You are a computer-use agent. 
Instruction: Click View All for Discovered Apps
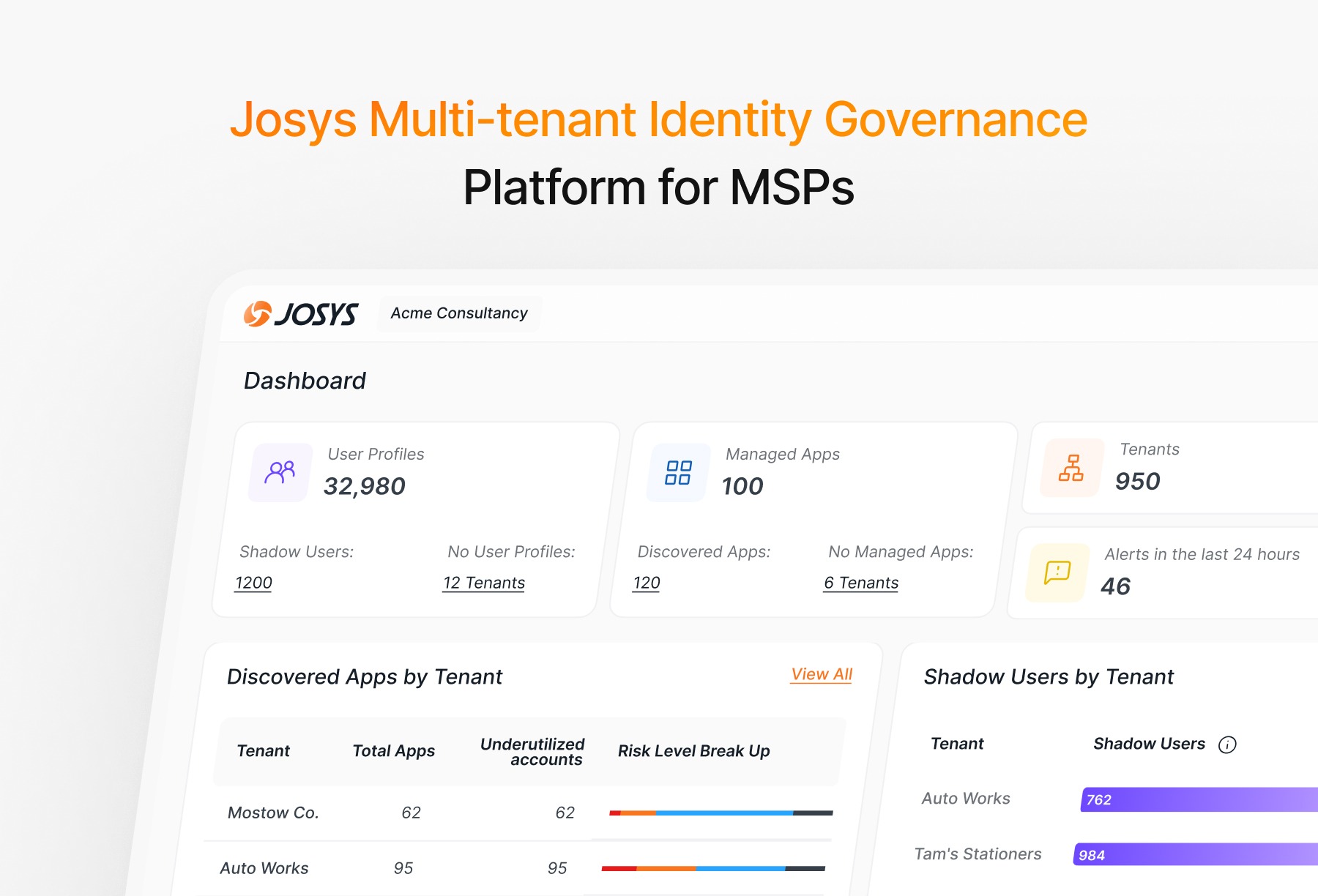point(822,674)
